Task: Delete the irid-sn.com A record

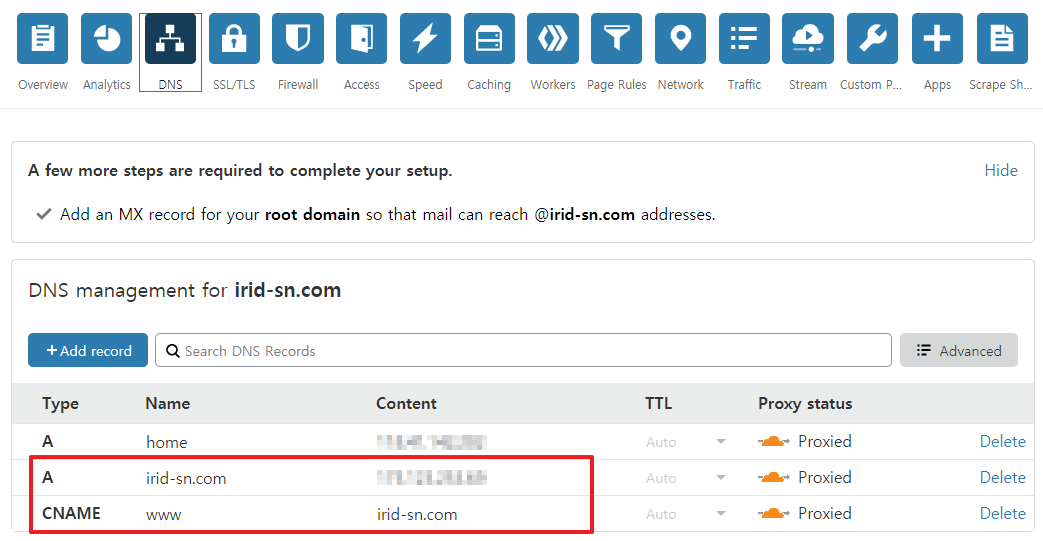Action: click(x=1002, y=477)
